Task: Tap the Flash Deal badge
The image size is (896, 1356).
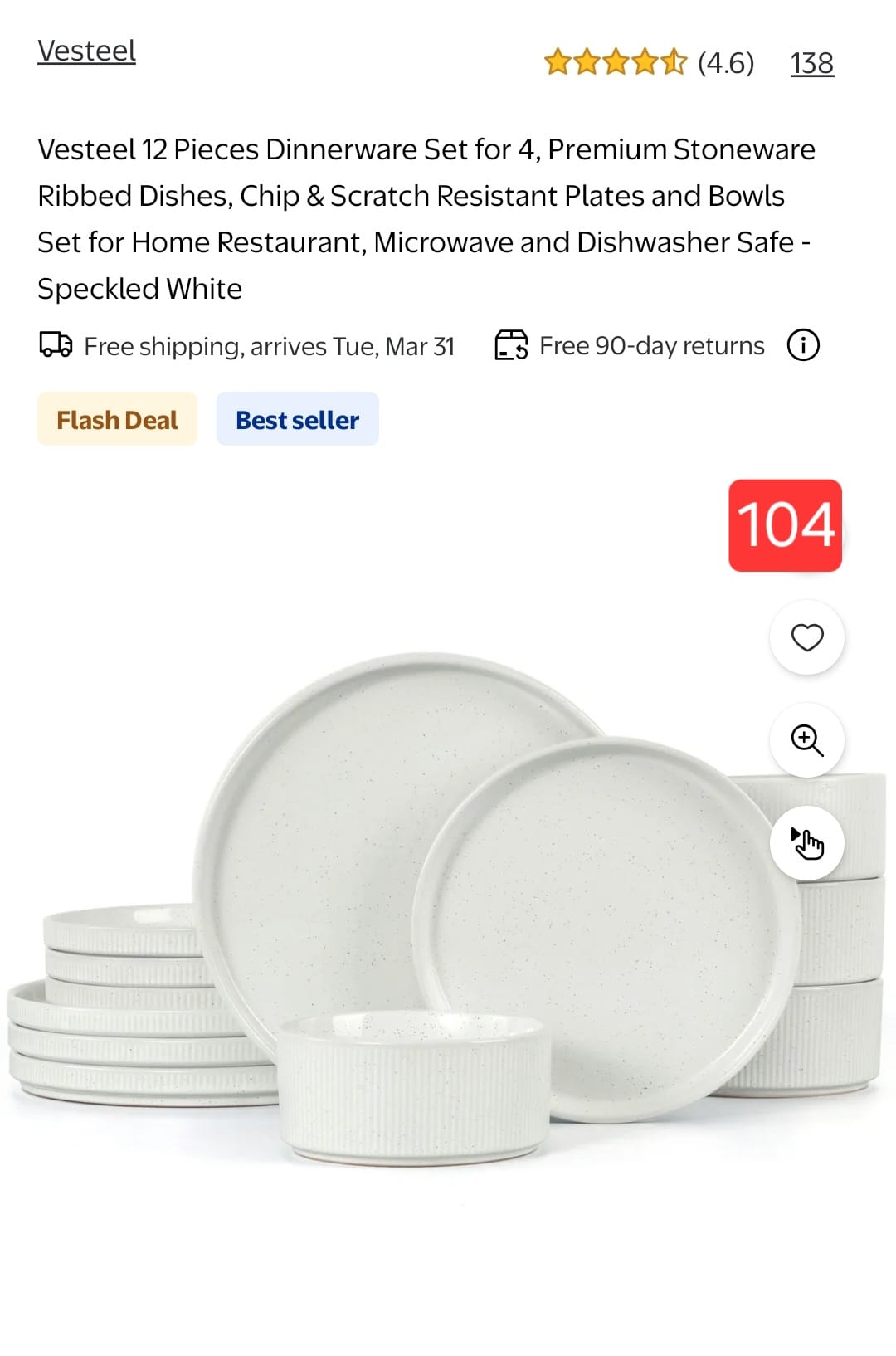Action: [x=117, y=419]
